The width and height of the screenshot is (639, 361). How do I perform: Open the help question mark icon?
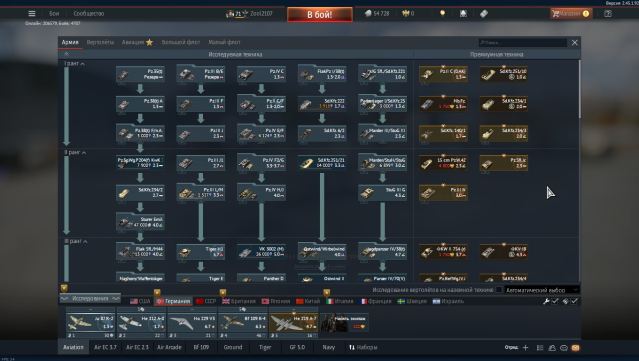[x=608, y=13]
